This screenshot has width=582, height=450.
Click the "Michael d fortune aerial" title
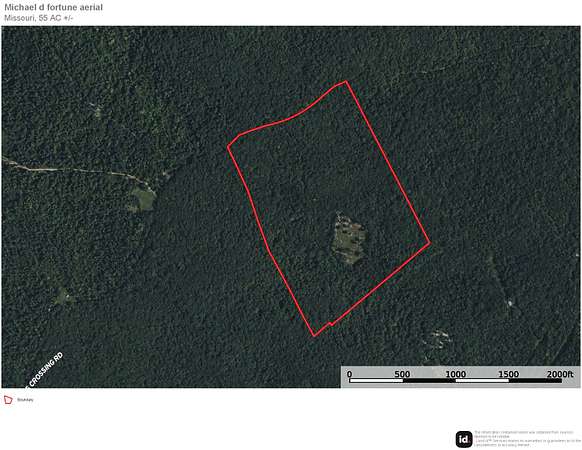coord(53,7)
